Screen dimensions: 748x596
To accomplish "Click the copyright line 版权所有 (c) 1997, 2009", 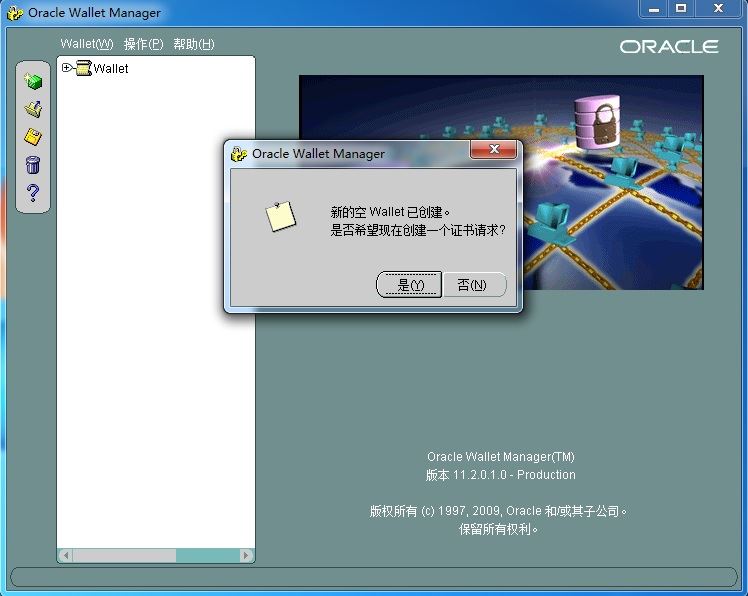I will coord(498,511).
